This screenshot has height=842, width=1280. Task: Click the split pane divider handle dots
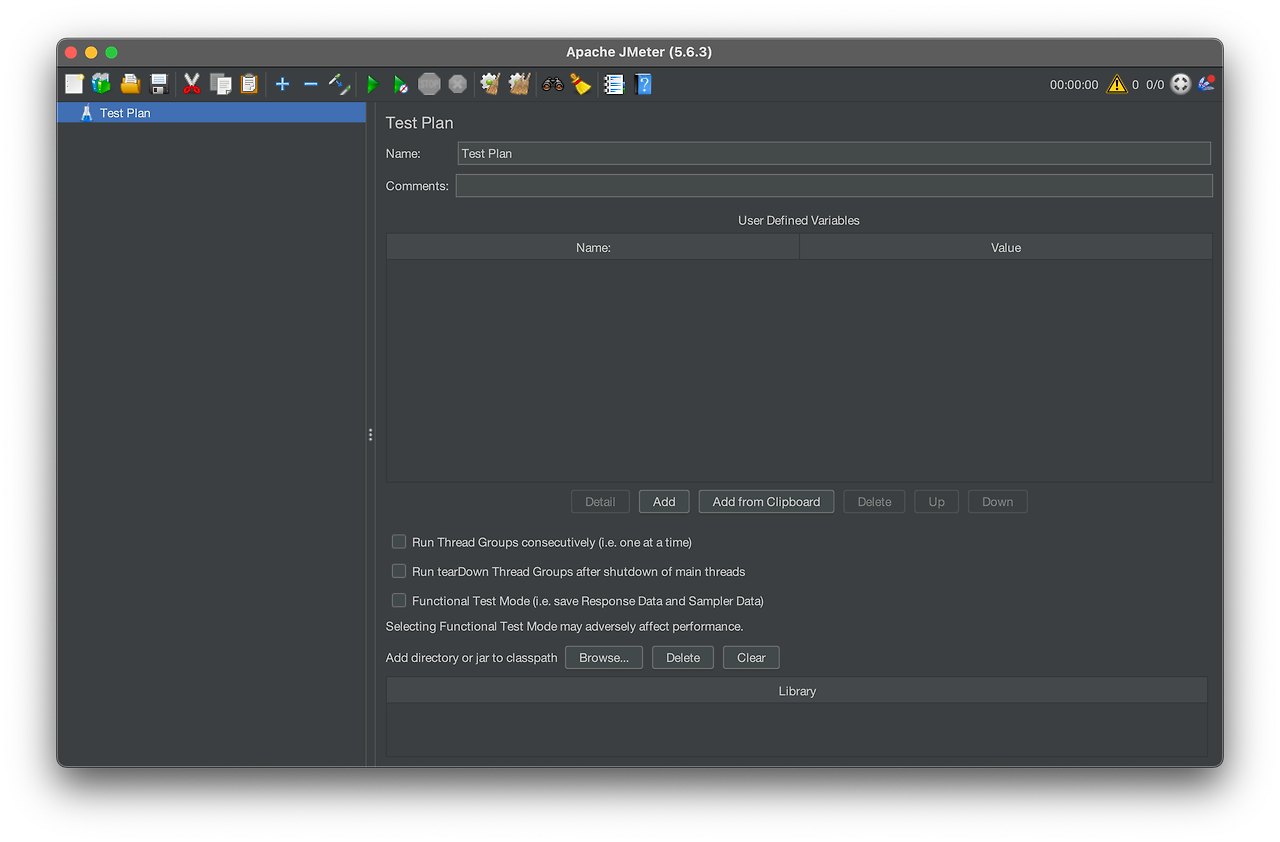tap(370, 435)
